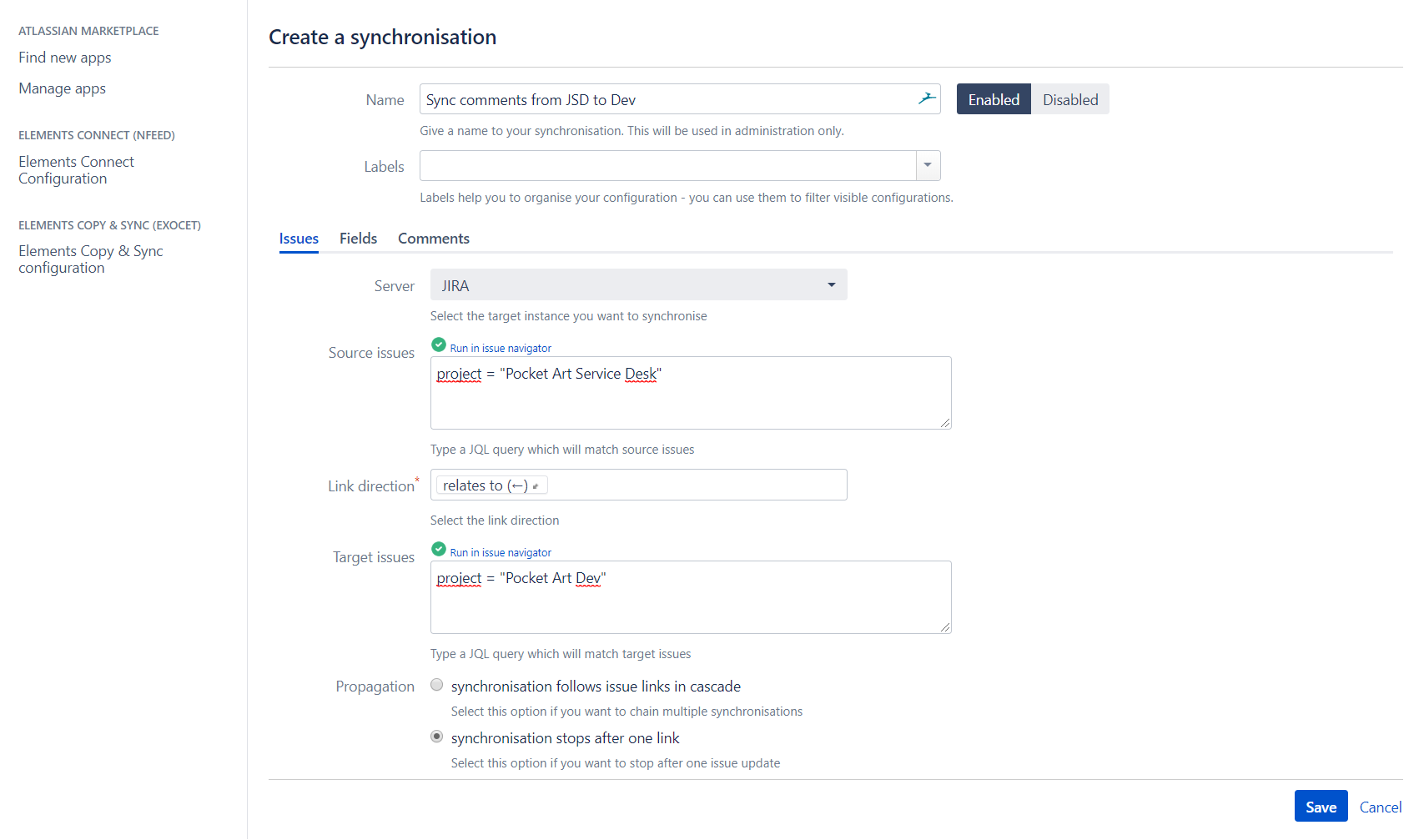Viewport: 1424px width, 840px height.
Task: Click the Elements logo icon inside the Name field
Action: (926, 98)
